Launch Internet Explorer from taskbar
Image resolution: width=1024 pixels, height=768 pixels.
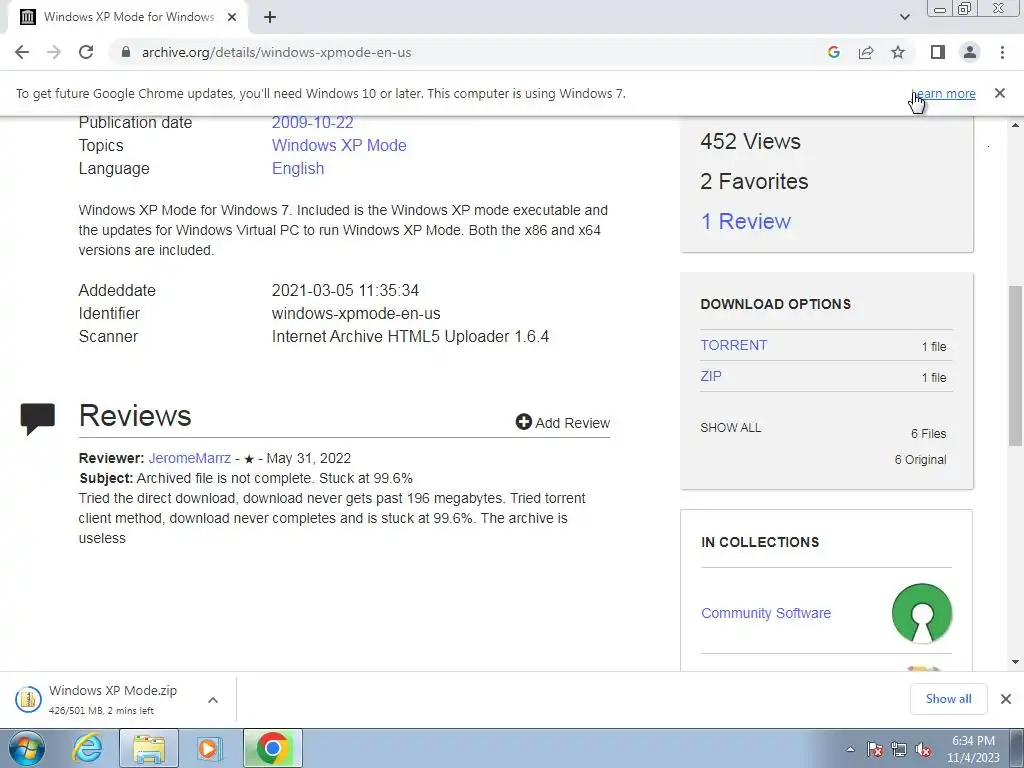[x=87, y=748]
